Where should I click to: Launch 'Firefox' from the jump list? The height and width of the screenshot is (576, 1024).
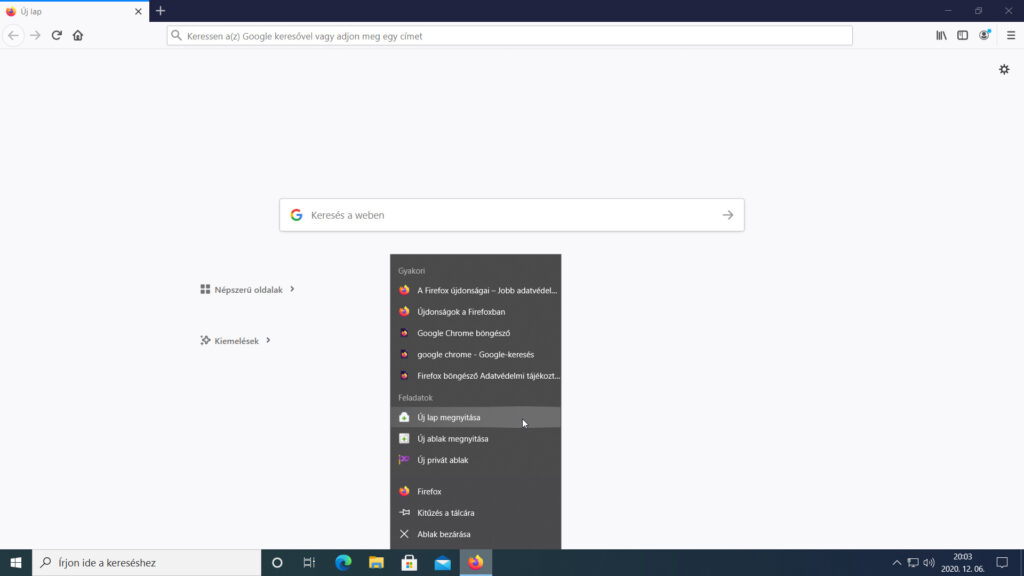pyautogui.click(x=475, y=491)
